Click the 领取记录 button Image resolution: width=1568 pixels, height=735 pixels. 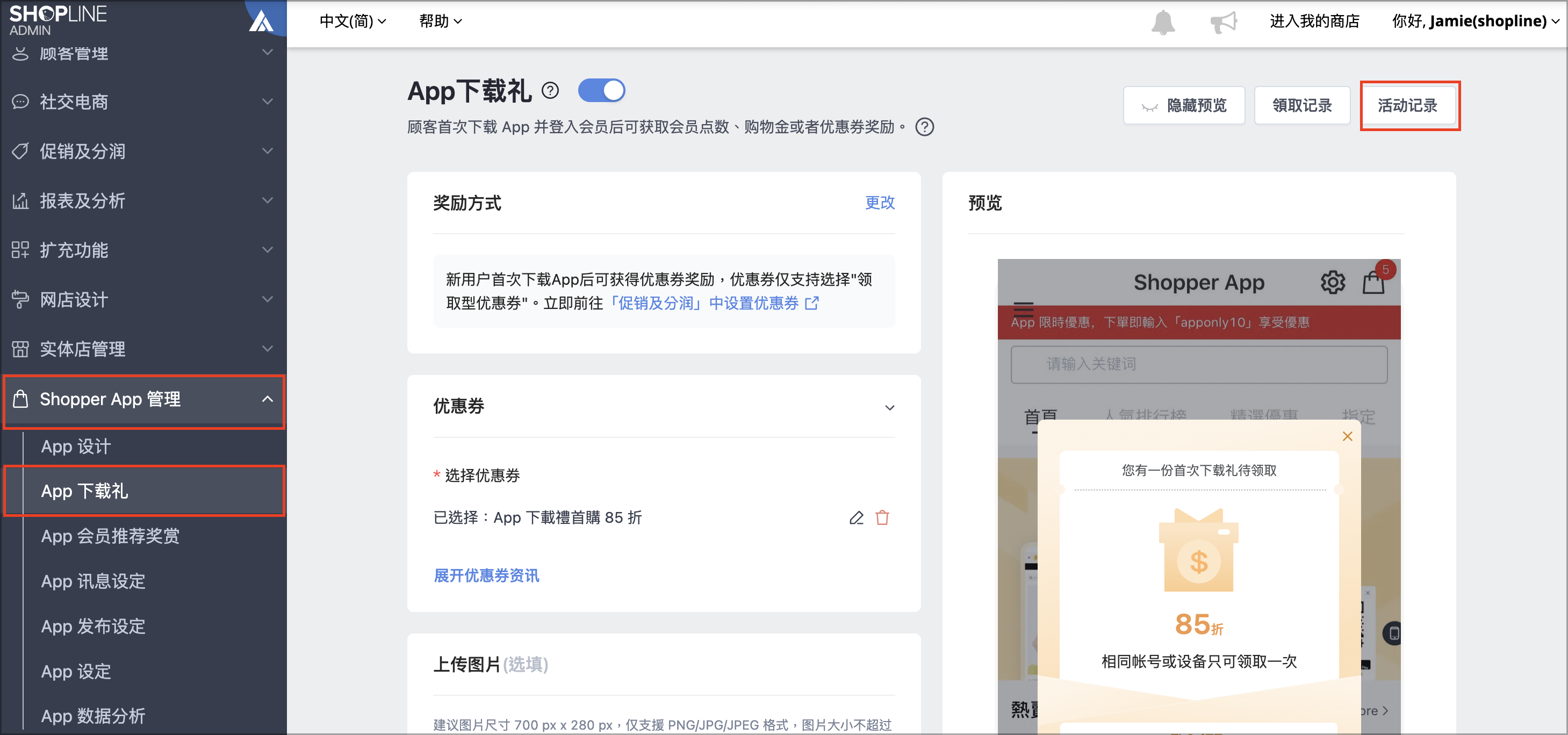(1302, 106)
